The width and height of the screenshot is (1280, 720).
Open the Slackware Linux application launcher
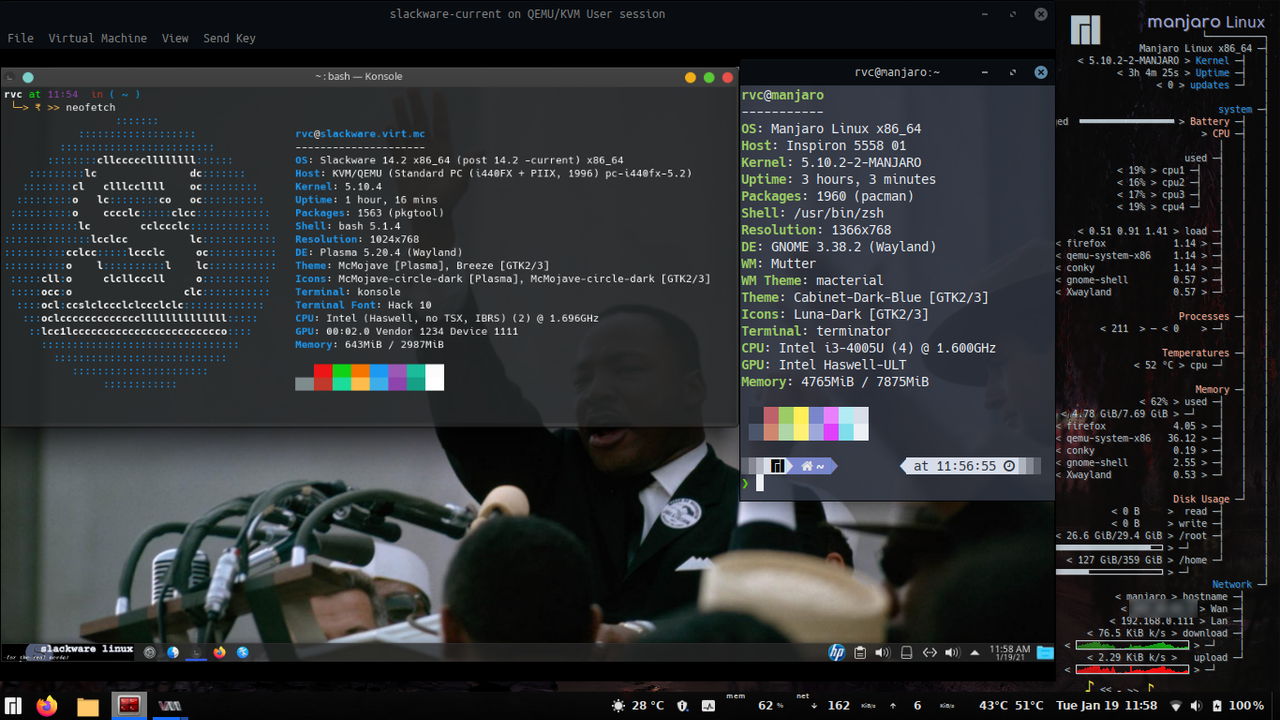click(x=70, y=652)
